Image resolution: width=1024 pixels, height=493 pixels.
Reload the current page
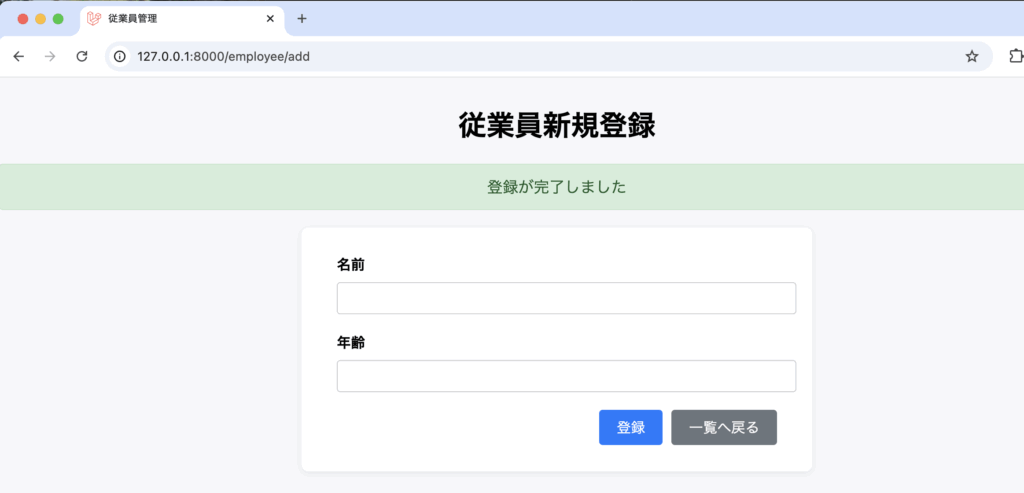[82, 57]
